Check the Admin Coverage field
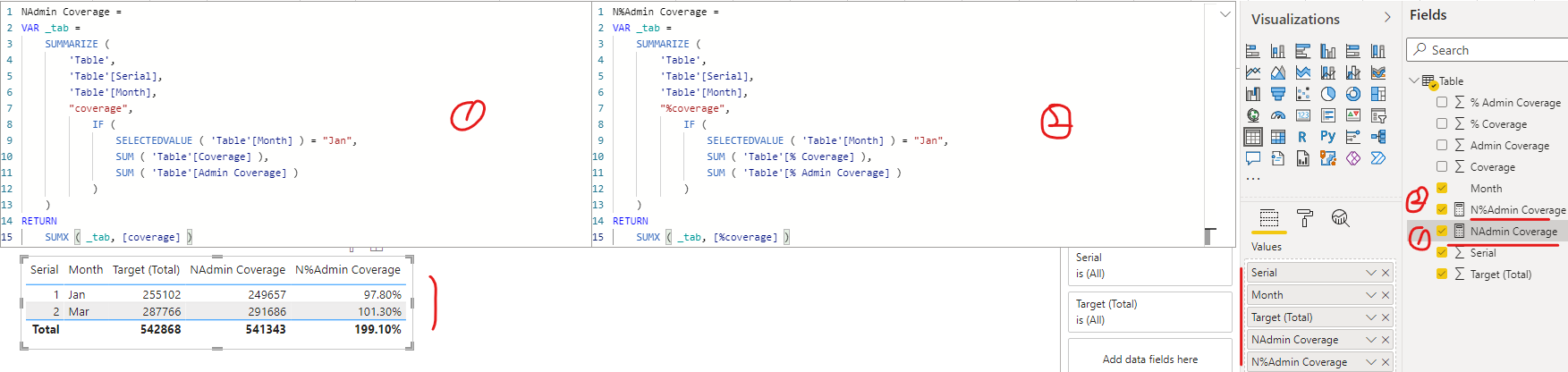Image resolution: width=1568 pixels, height=372 pixels. 1442,145
